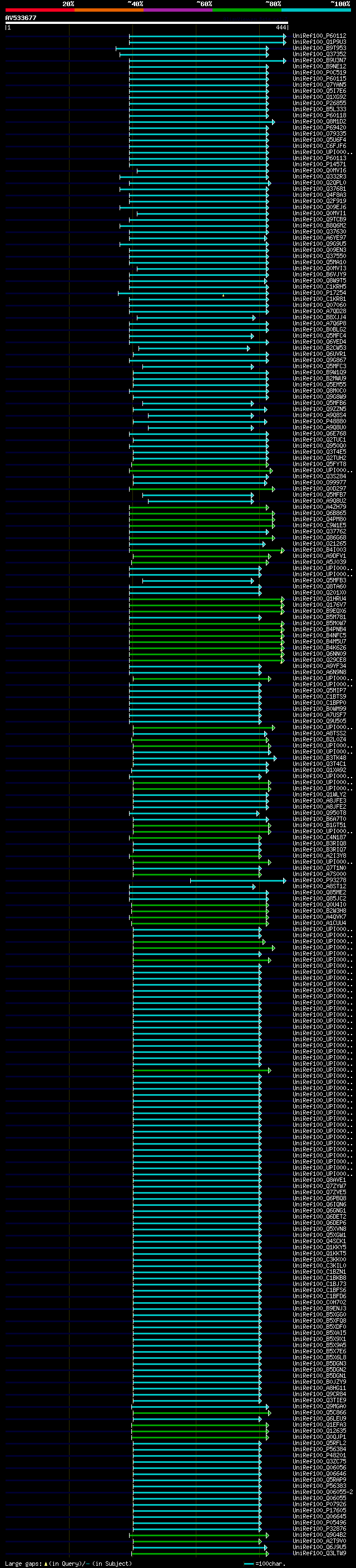
Task: Select hit UniRef100_C1BZN1
Action: [x=319, y=1272]
